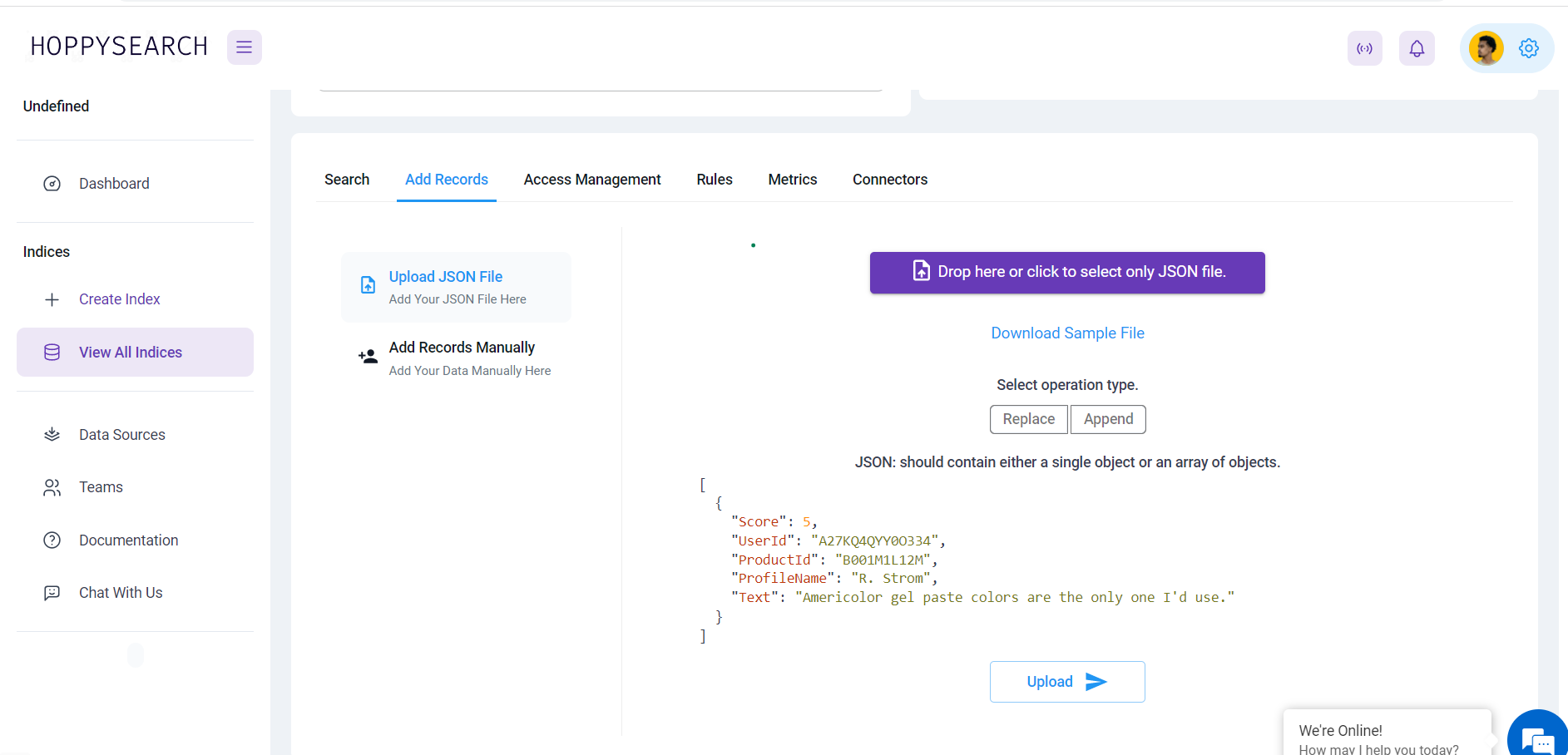Choose the Append operation type

click(x=1108, y=419)
